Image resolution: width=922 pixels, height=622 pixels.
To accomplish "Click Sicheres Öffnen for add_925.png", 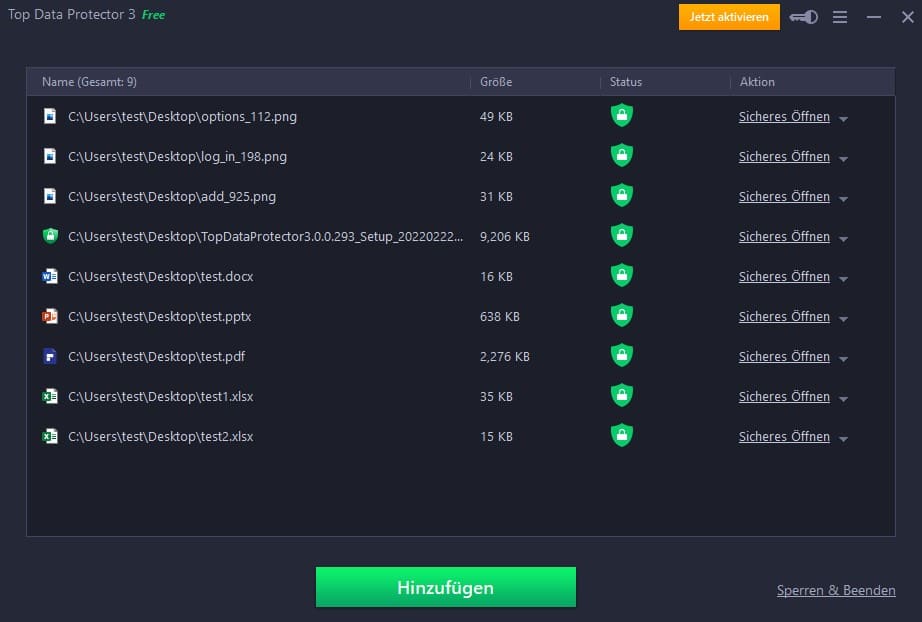I will pos(784,196).
